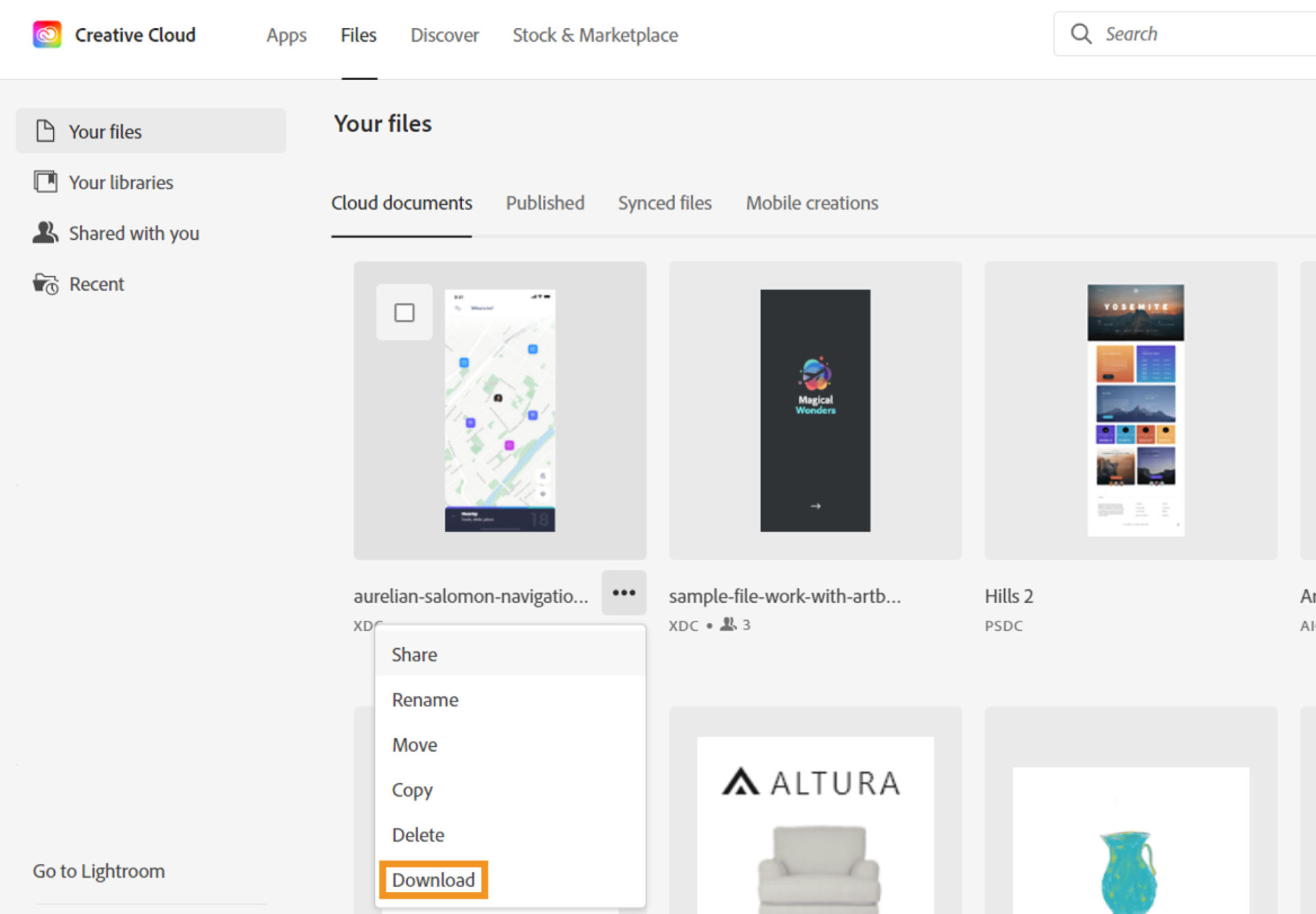The width and height of the screenshot is (1316, 914).
Task: Switch to the Synced files tab
Action: 664,203
